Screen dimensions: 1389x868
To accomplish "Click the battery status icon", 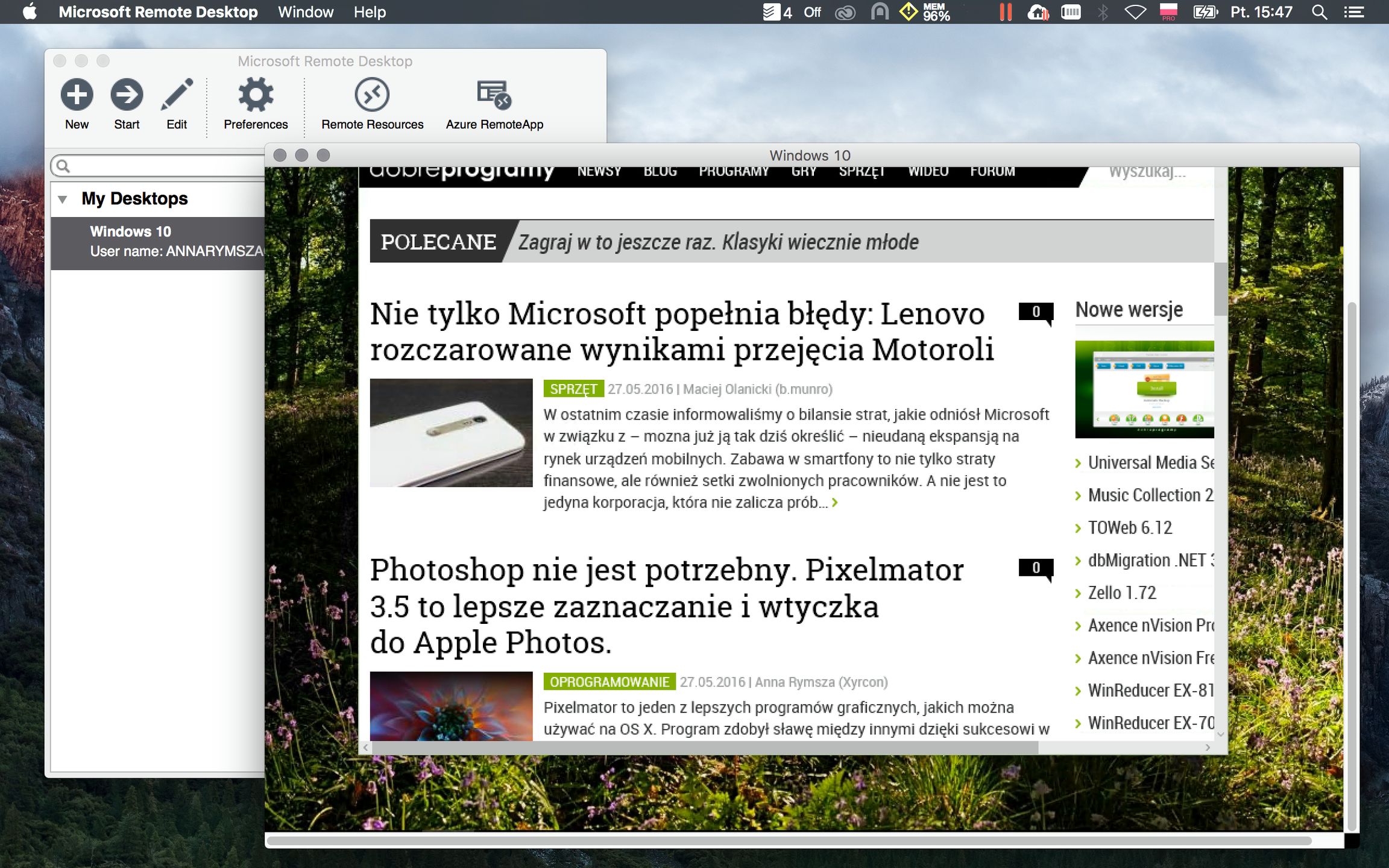I will (1205, 12).
